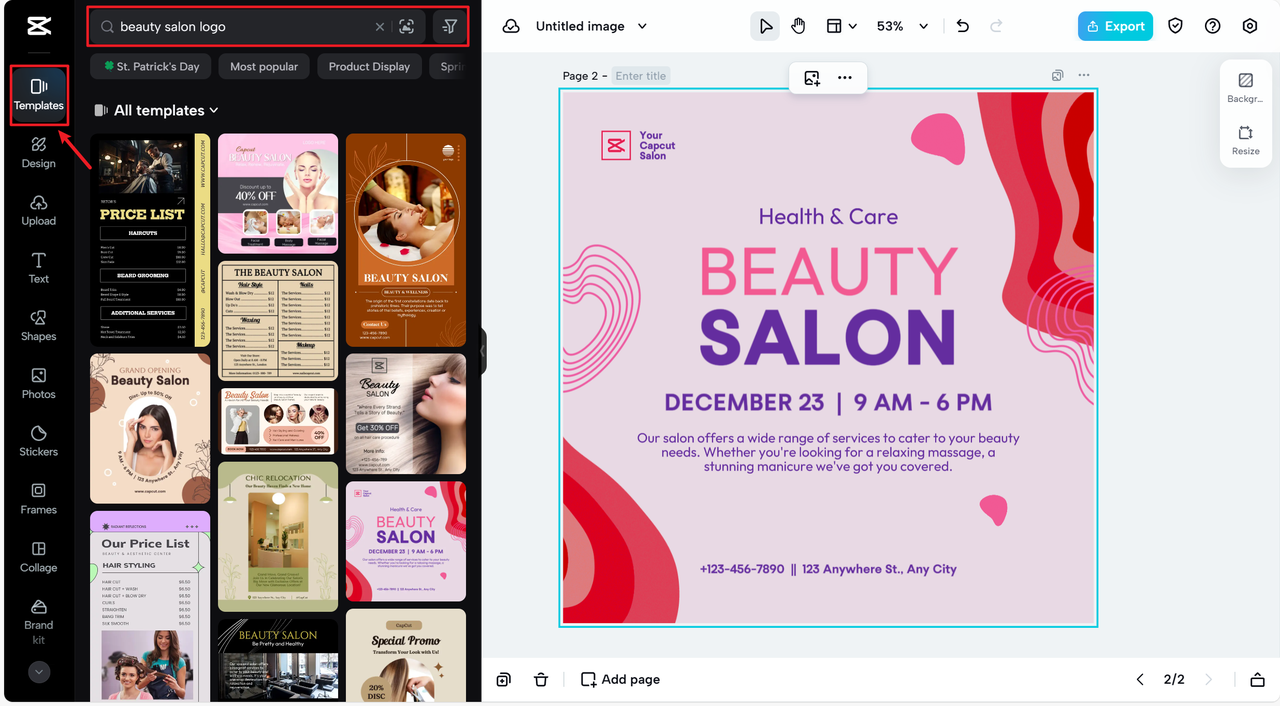
Task: Open the Upload panel
Action: pyautogui.click(x=39, y=210)
